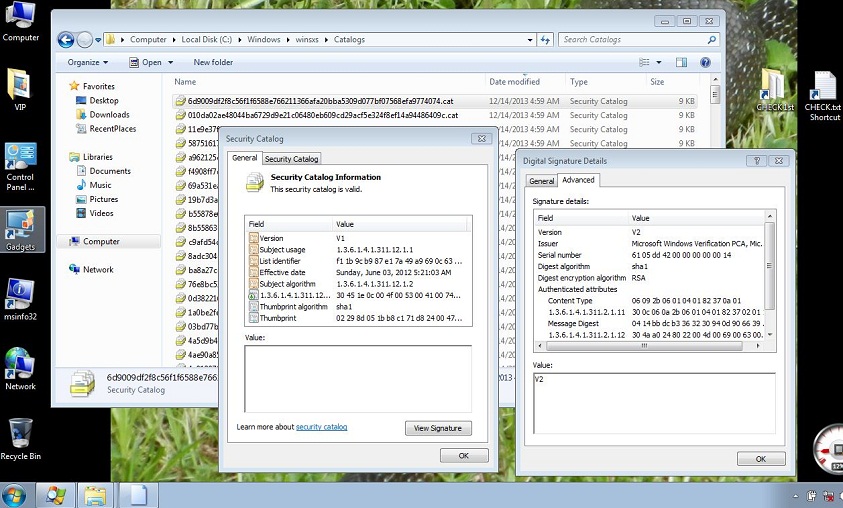The height and width of the screenshot is (508, 843).
Task: Sort files by Type column header
Action: [605, 82]
